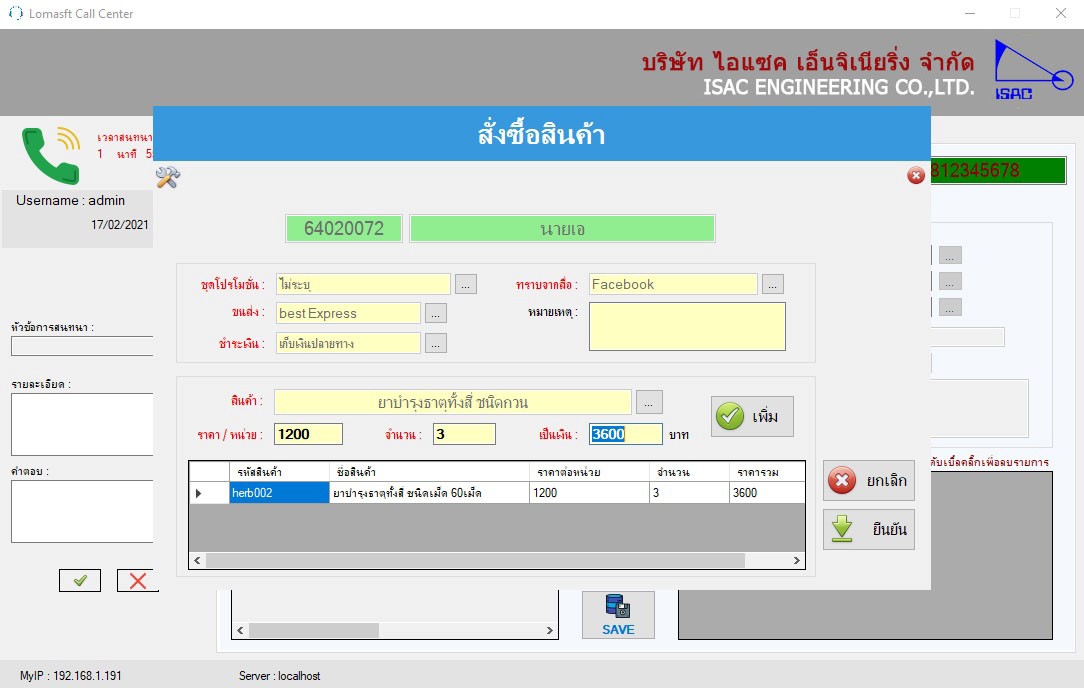Click the ราคา / หน่วย price field

click(x=308, y=434)
